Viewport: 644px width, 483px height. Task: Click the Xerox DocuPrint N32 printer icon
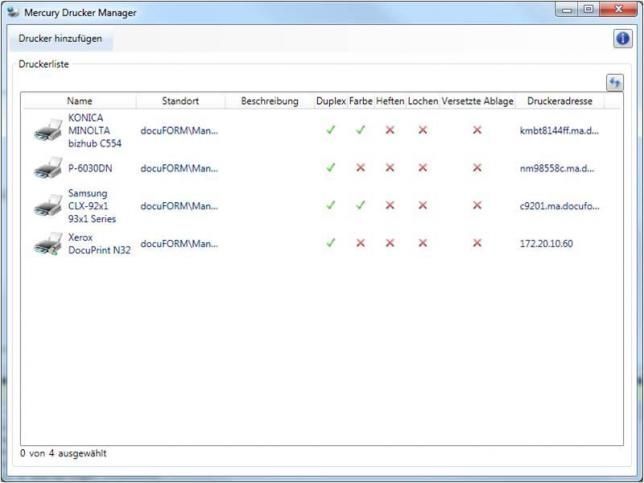[x=47, y=244]
